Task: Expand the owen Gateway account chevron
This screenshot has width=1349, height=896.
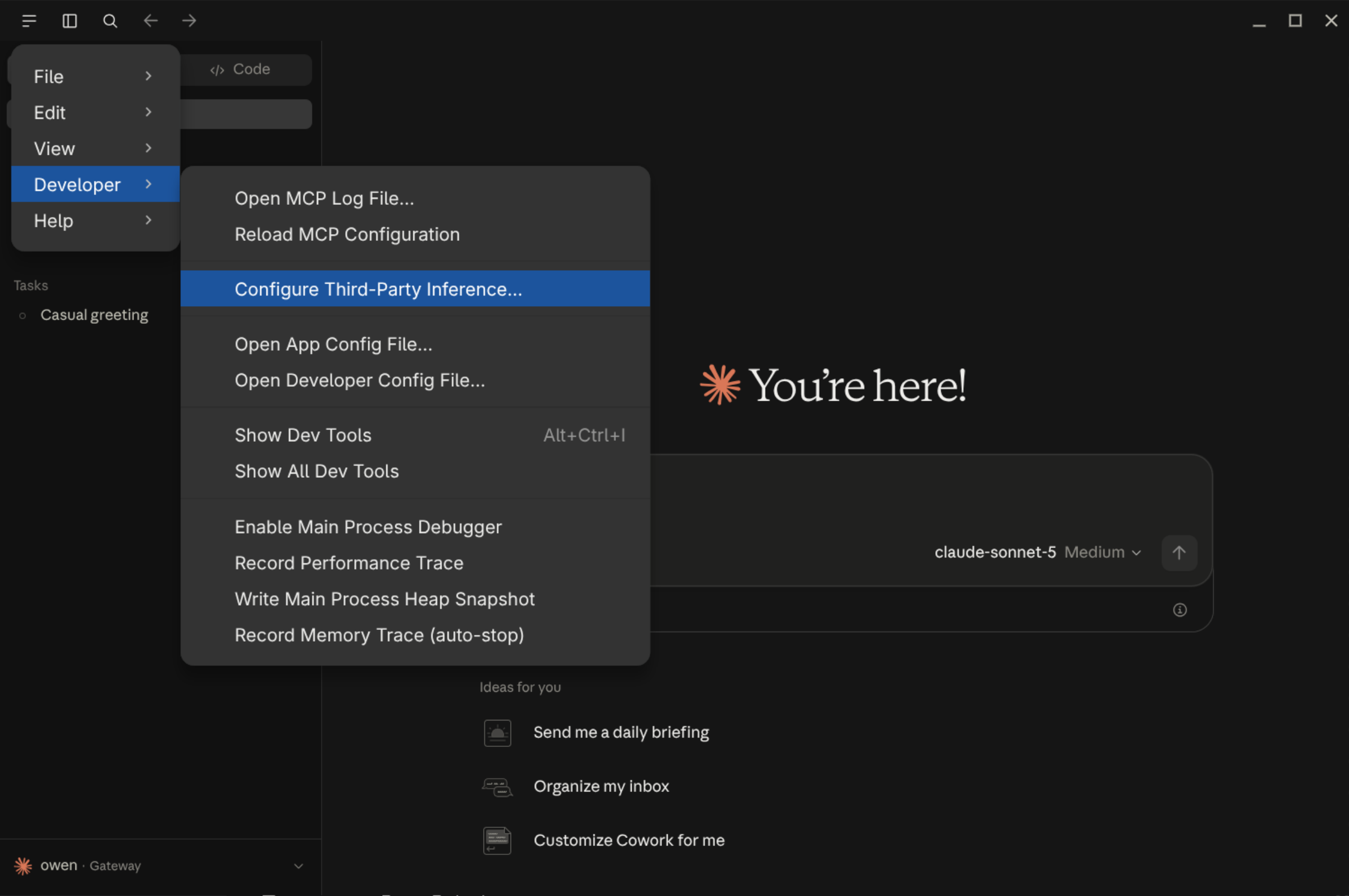Action: coord(298,866)
